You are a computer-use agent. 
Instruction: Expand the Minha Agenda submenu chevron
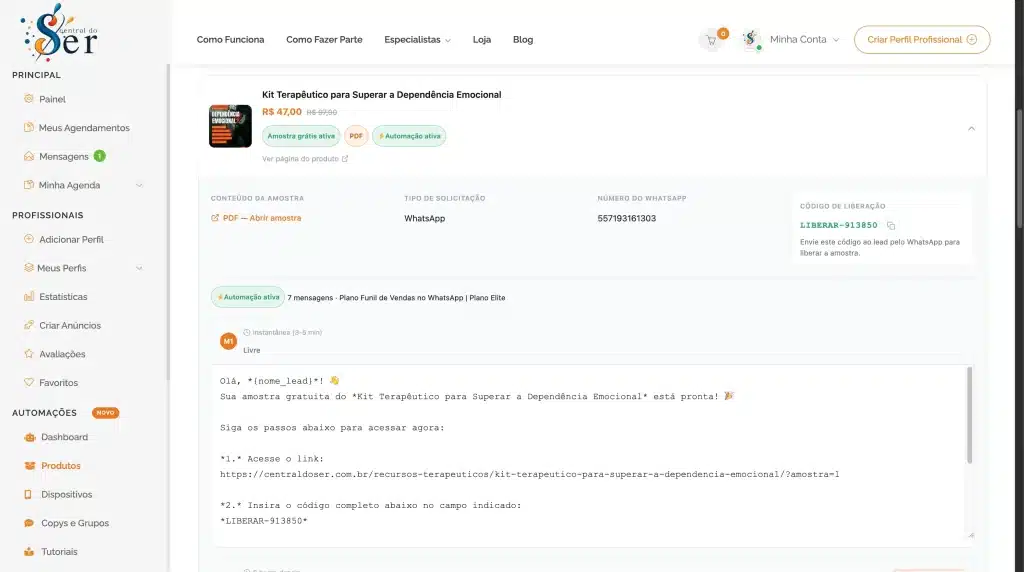pyautogui.click(x=139, y=185)
